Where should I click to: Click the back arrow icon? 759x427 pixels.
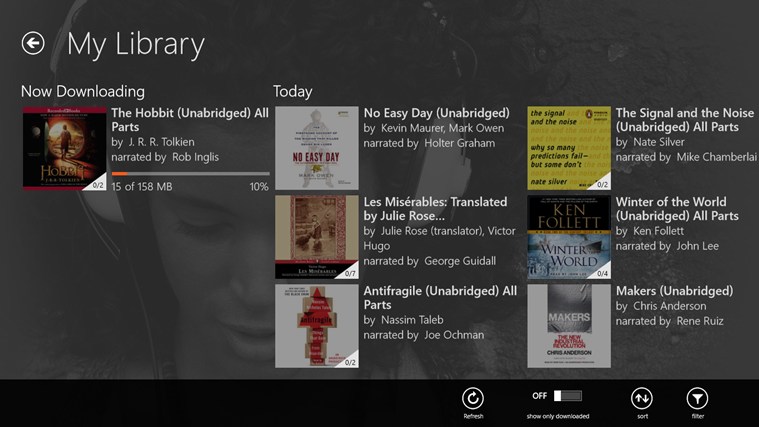pos(33,43)
